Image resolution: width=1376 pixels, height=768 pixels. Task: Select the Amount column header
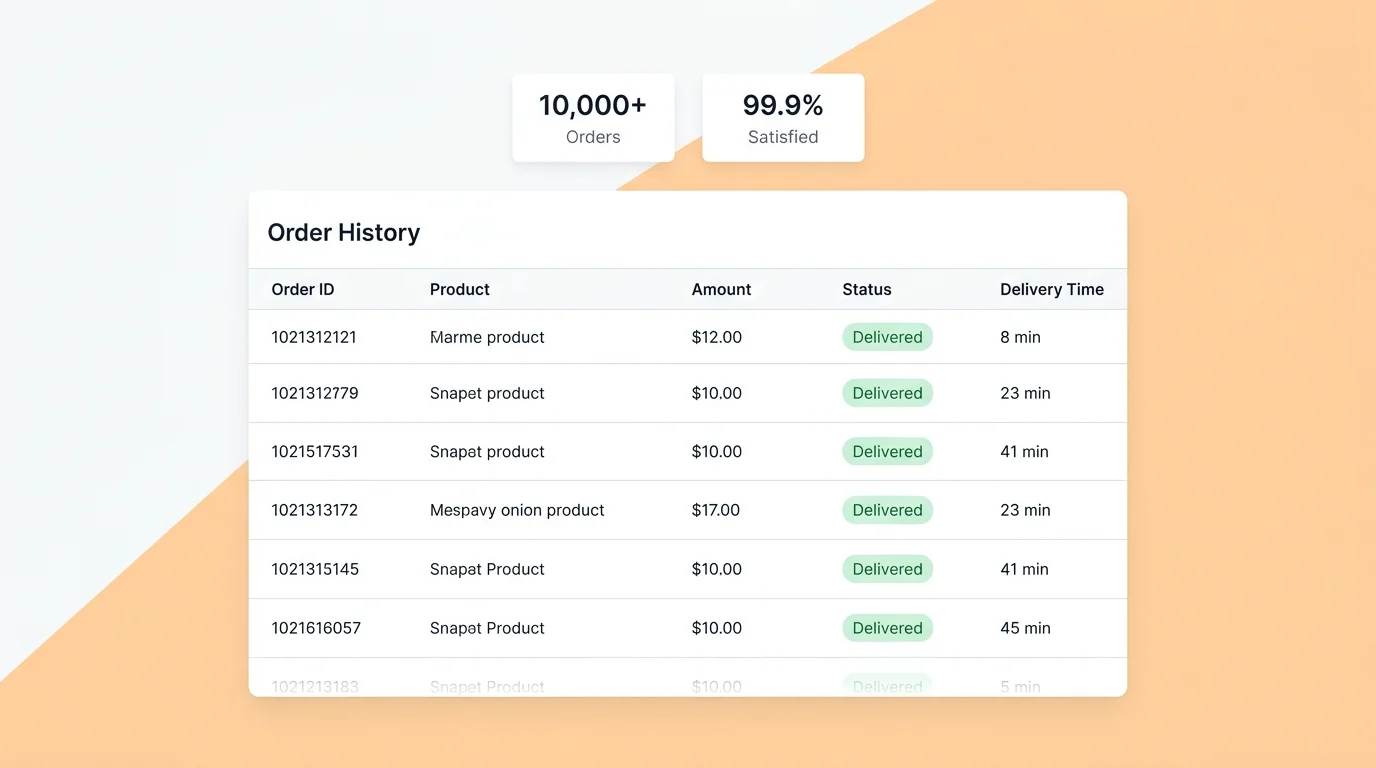pyautogui.click(x=721, y=289)
